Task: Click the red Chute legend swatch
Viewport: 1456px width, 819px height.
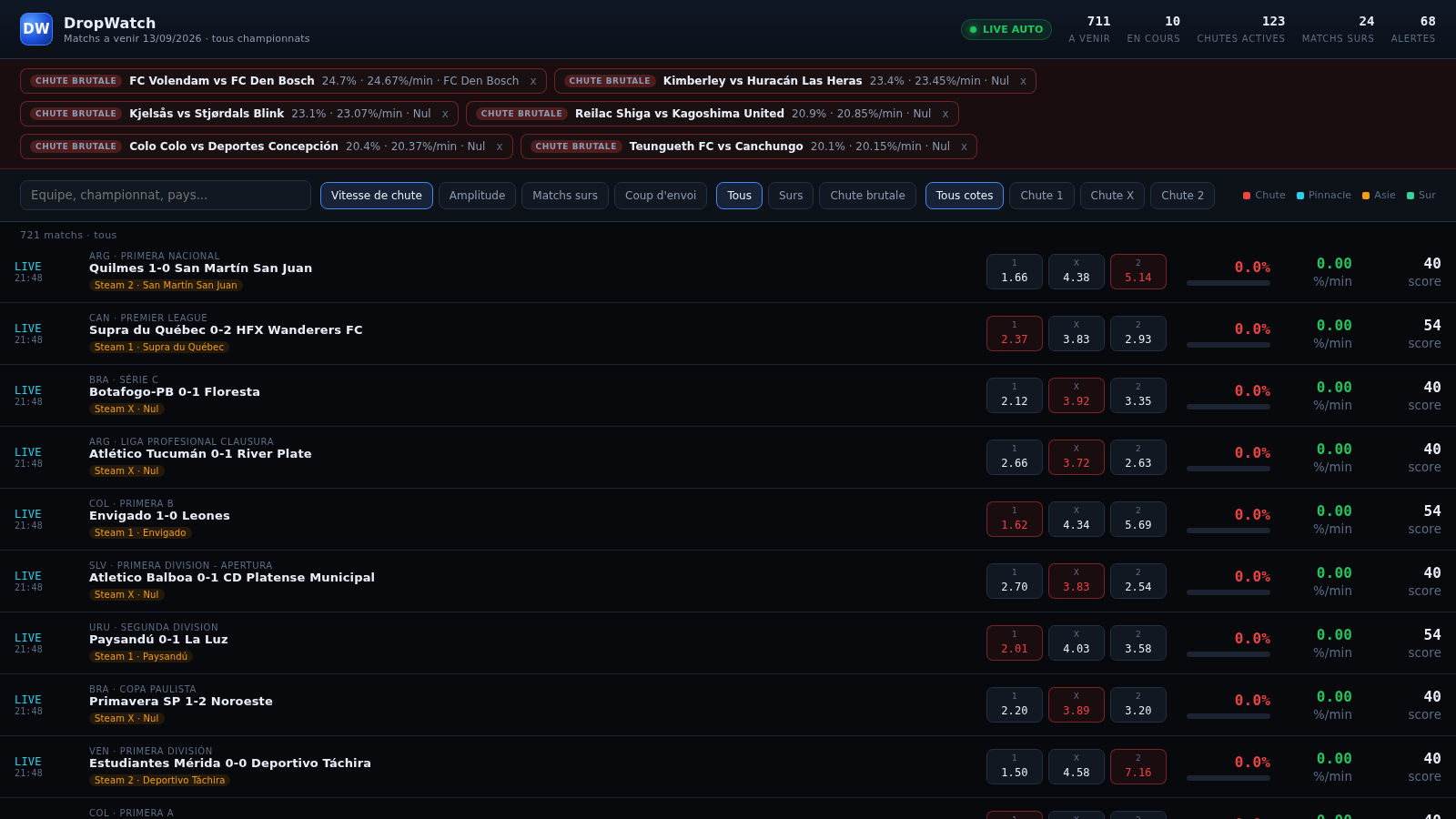Action: click(x=1247, y=196)
